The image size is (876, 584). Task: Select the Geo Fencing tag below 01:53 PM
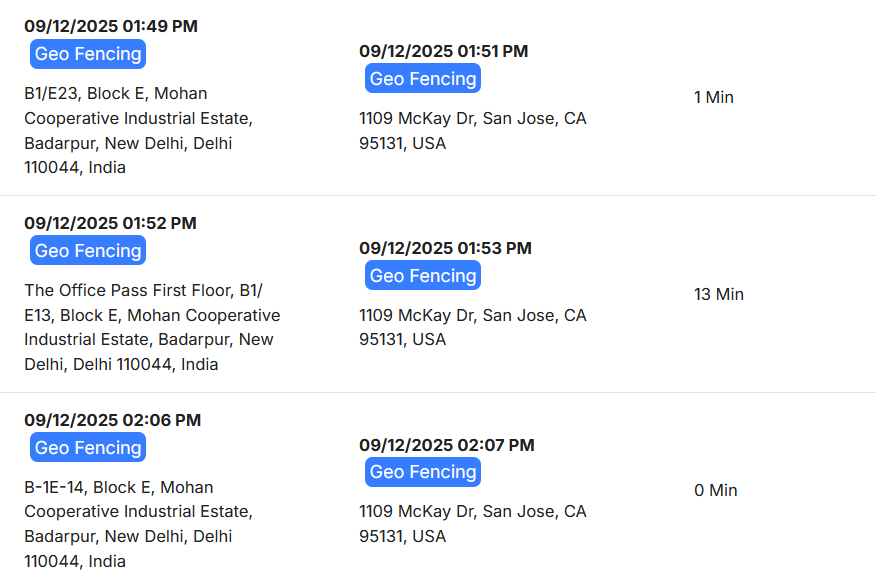422,276
